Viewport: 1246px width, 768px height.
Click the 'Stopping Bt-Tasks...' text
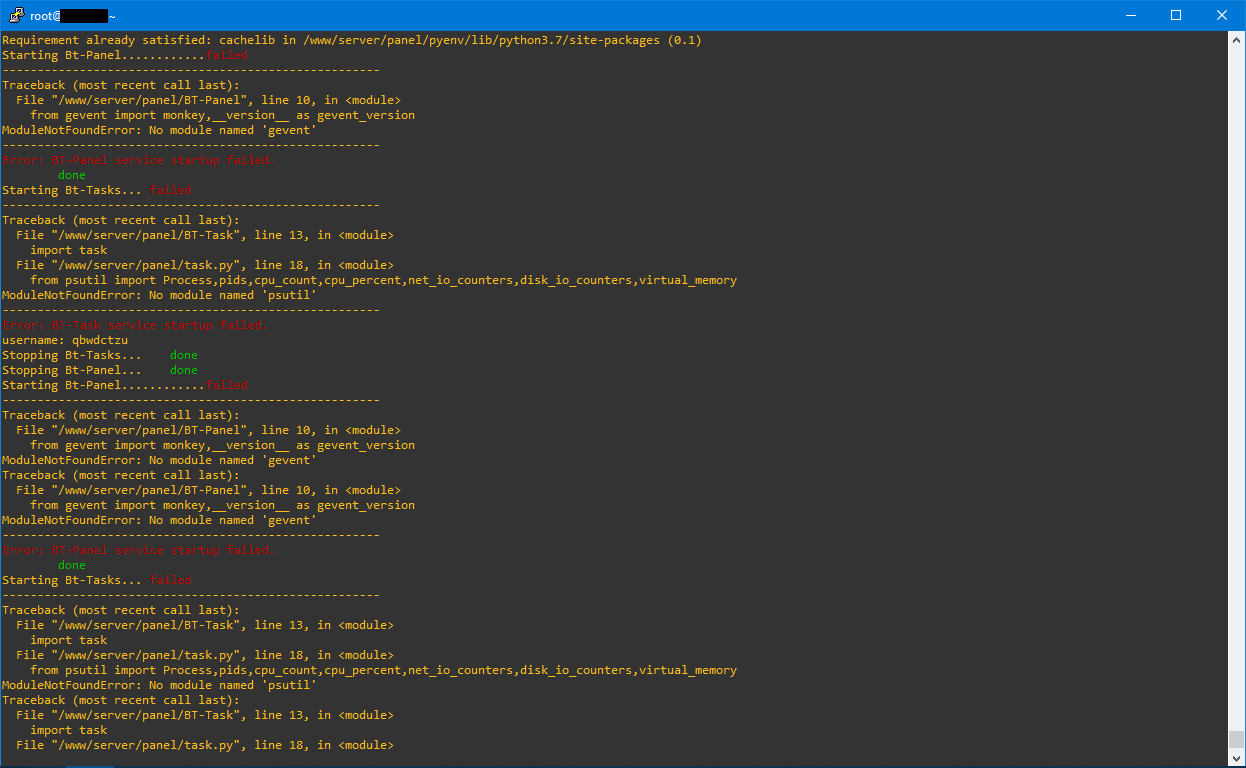[x=72, y=355]
